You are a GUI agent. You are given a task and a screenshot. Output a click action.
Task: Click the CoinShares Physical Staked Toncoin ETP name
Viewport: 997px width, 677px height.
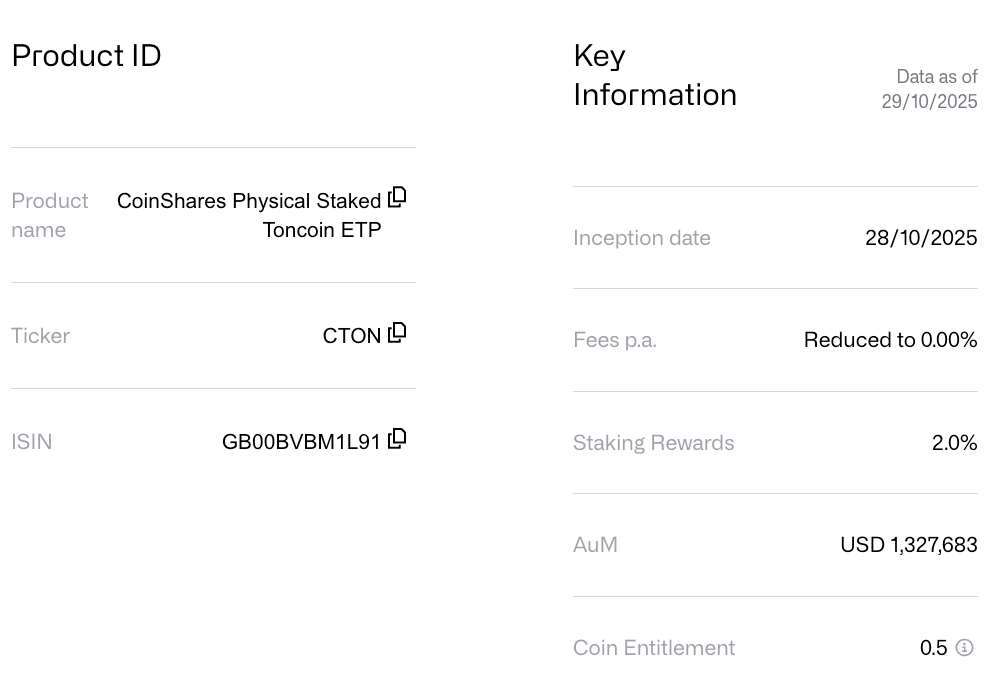pyautogui.click(x=250, y=214)
